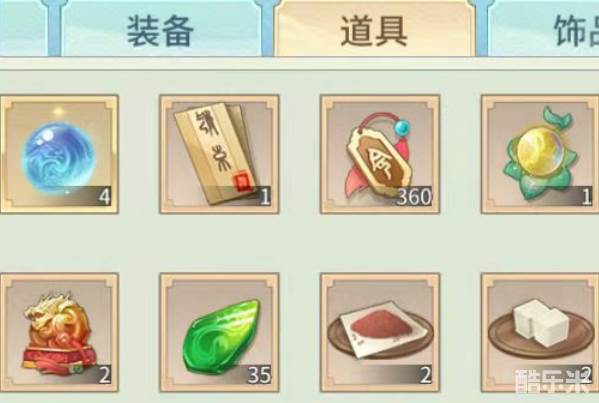Click quantity 2 on dragon seal slot

tap(105, 375)
